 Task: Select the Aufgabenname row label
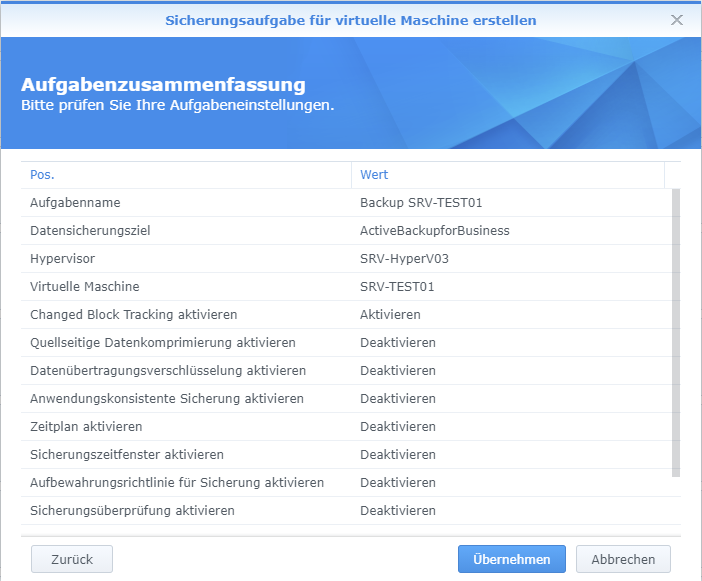click(75, 203)
